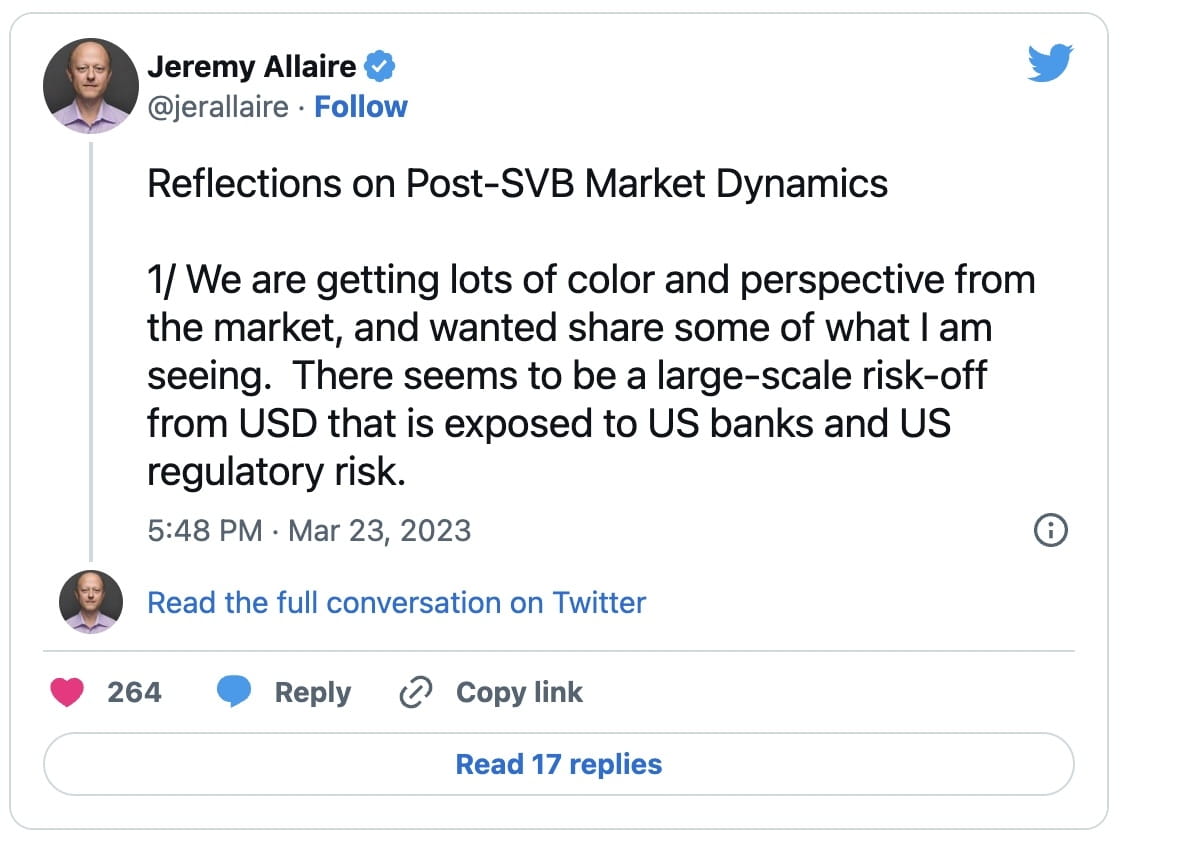Open the tweet info icon
Screen dimensions: 1180x850
(x=1049, y=531)
